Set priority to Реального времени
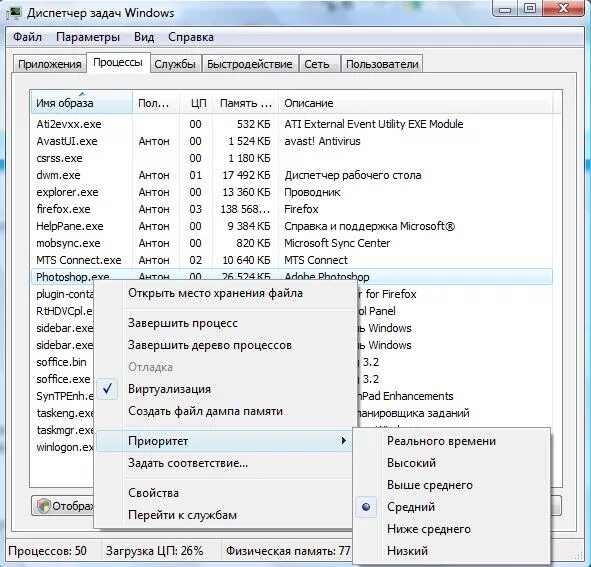This screenshot has width=591, height=567. point(441,441)
